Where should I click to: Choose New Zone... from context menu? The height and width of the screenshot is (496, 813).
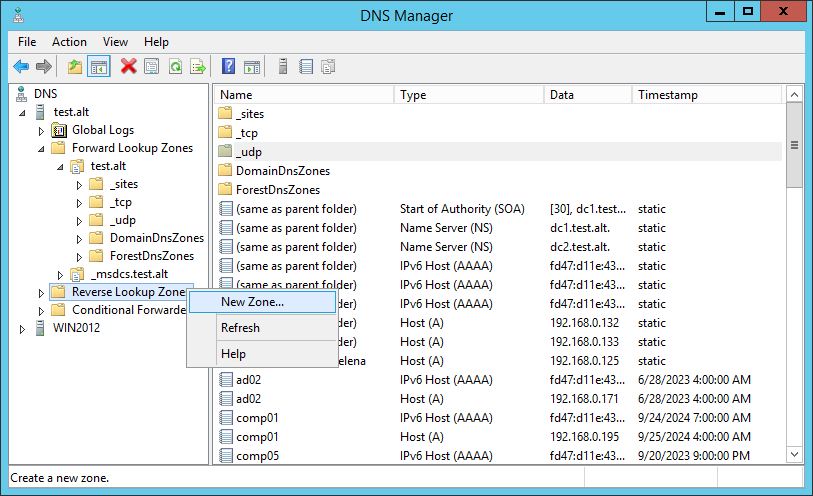pos(252,301)
